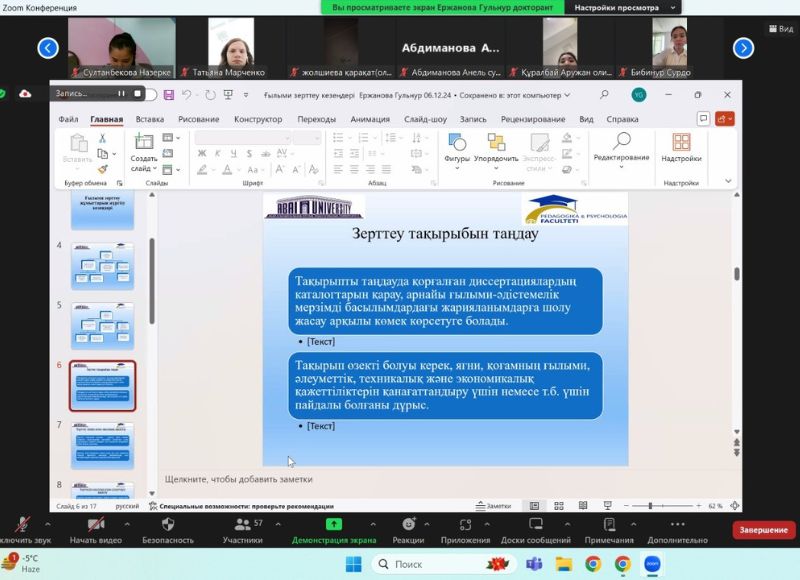
Task: Open the Zoom Security (Безопасность) shield icon
Action: click(x=168, y=524)
